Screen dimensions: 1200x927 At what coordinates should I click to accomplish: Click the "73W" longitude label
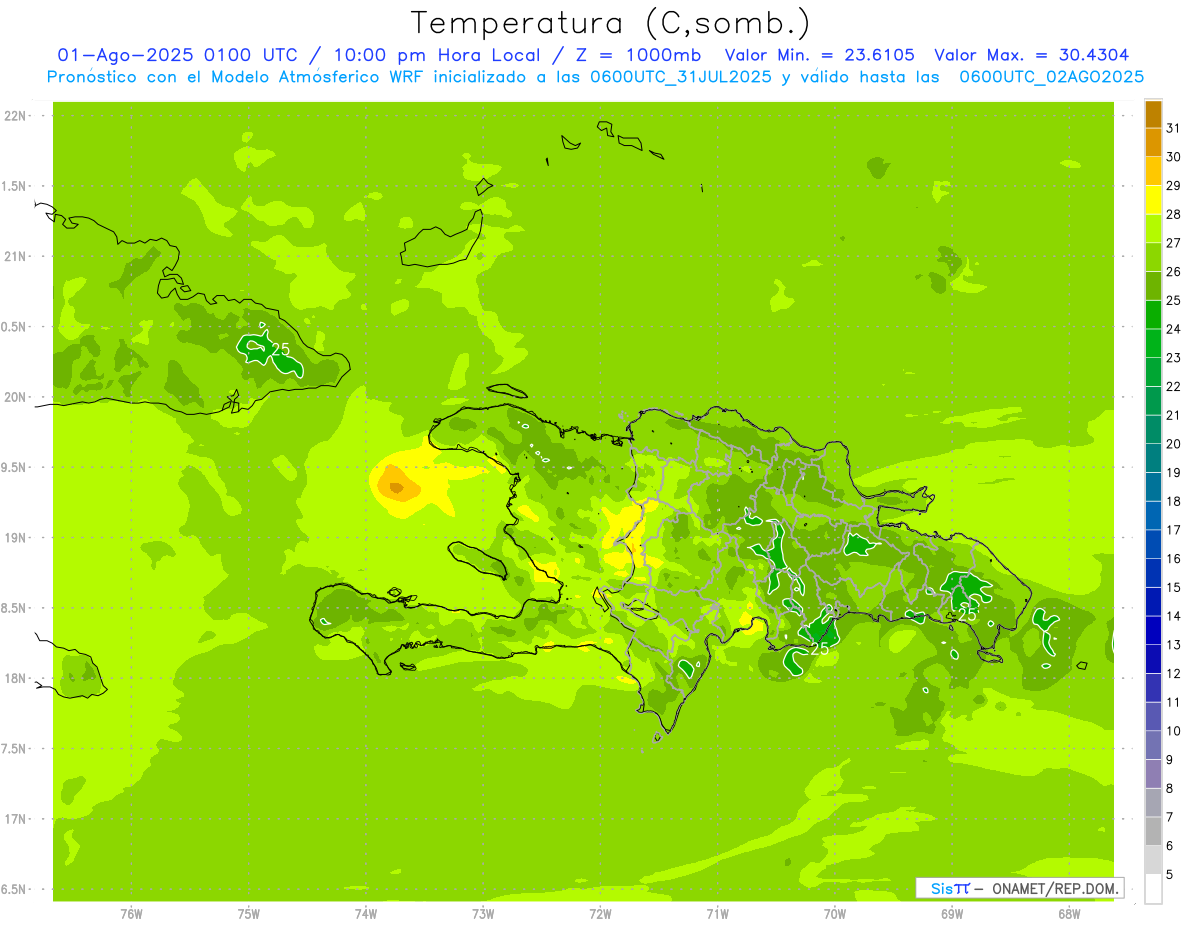[x=483, y=913]
